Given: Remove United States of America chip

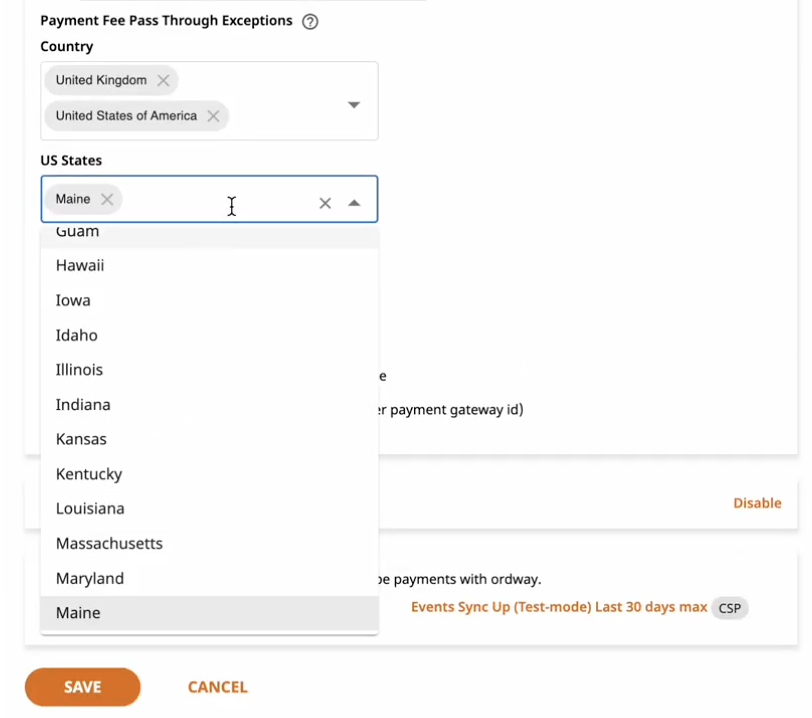Looking at the screenshot, I should (213, 116).
